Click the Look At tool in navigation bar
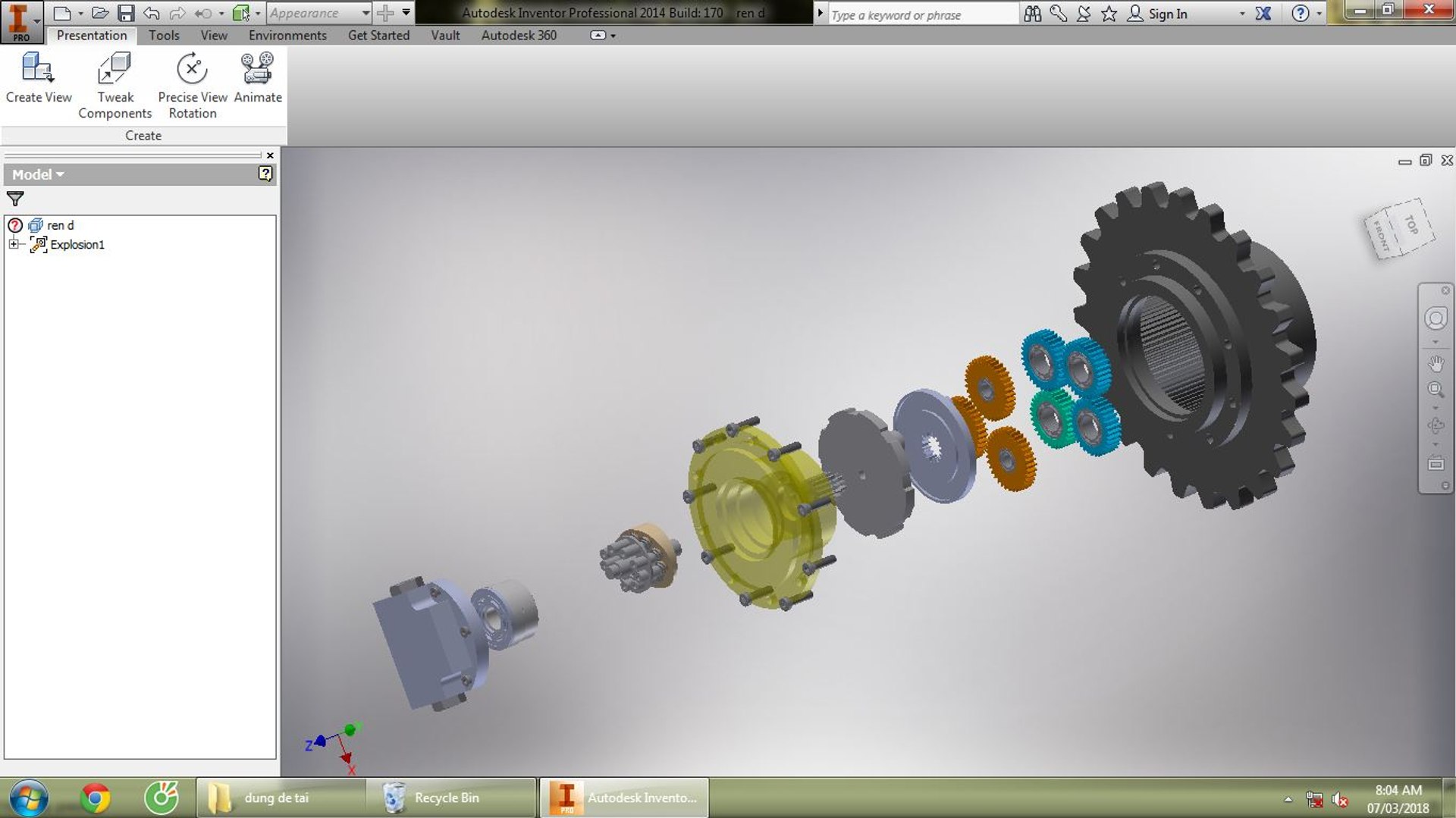This screenshot has width=1456, height=818. 1436,463
